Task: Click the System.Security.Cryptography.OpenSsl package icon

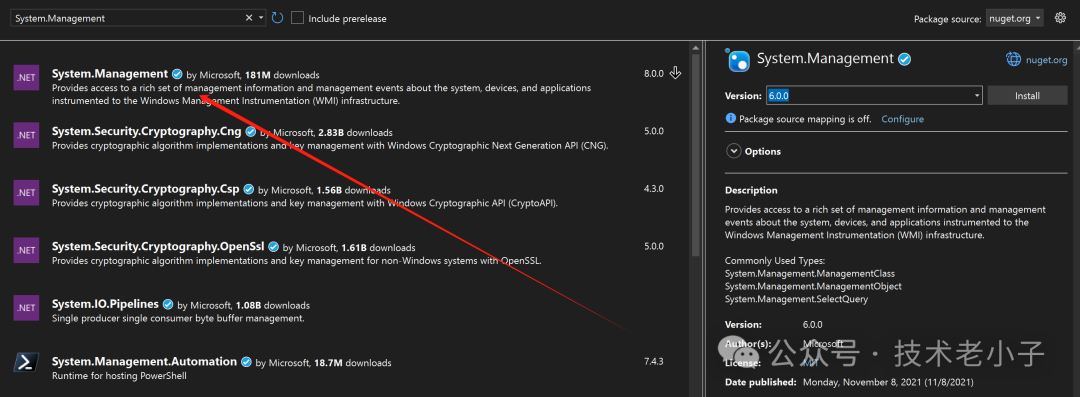Action: (x=26, y=250)
